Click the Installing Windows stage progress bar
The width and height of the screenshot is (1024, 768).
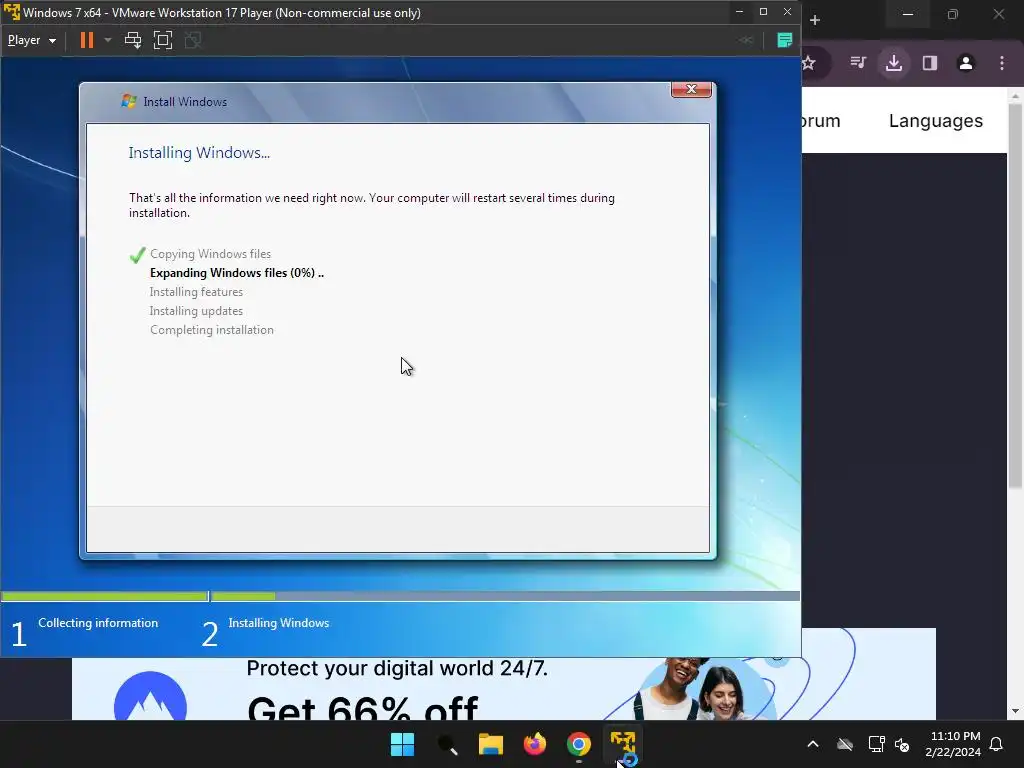click(505, 596)
